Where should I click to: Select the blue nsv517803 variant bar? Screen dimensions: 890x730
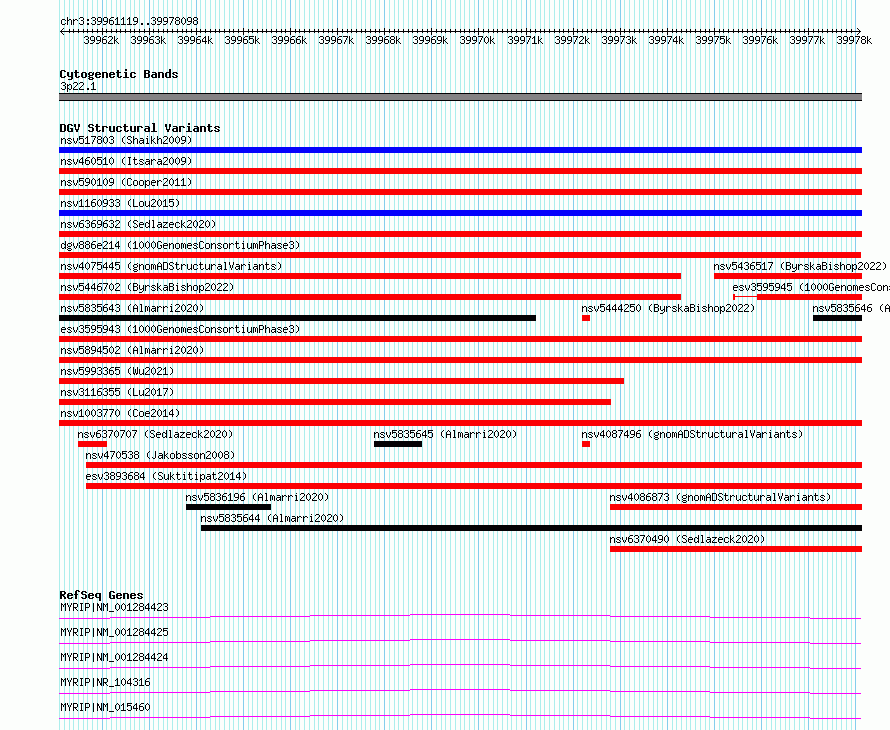[460, 150]
